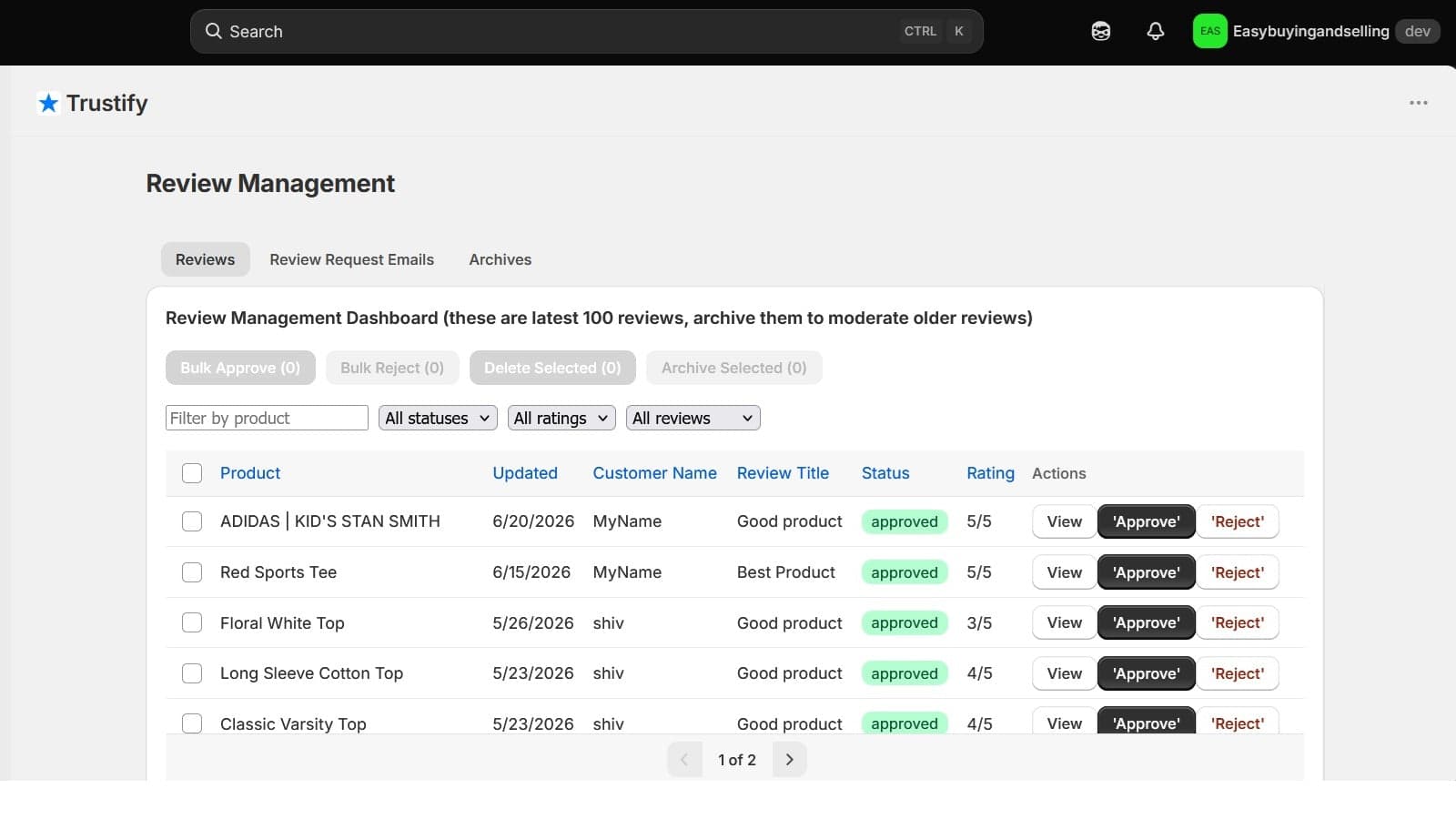Check the Red Sports Tee row checkbox
This screenshot has height=819, width=1456.
coord(192,572)
